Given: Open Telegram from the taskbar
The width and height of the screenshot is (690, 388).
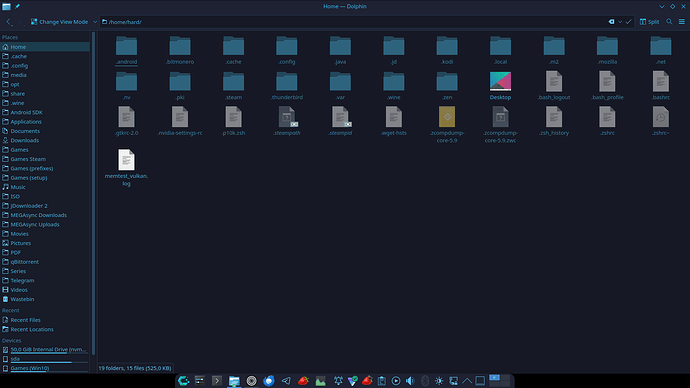Looking at the screenshot, I should (286, 381).
